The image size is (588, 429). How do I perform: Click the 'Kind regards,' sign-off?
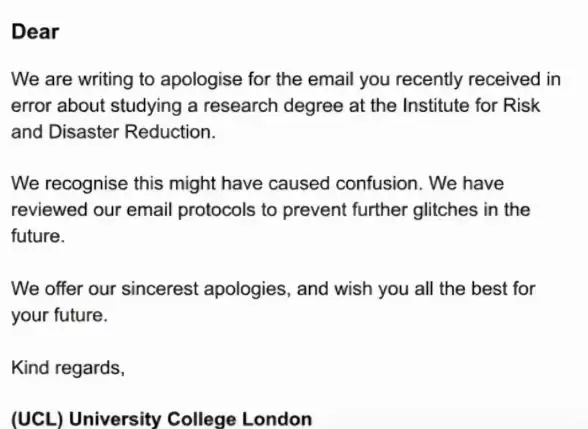(x=68, y=368)
